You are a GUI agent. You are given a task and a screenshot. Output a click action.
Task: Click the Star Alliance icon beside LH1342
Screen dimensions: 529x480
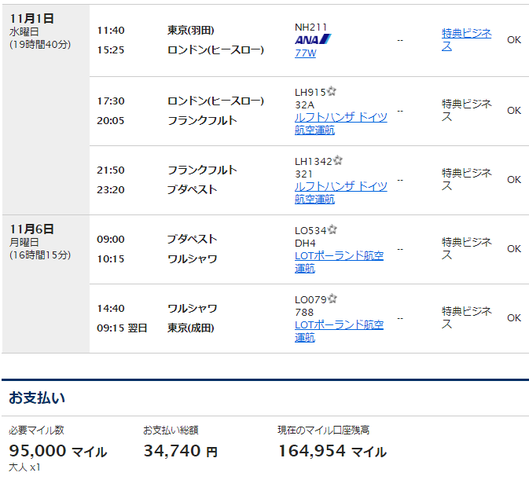338,160
